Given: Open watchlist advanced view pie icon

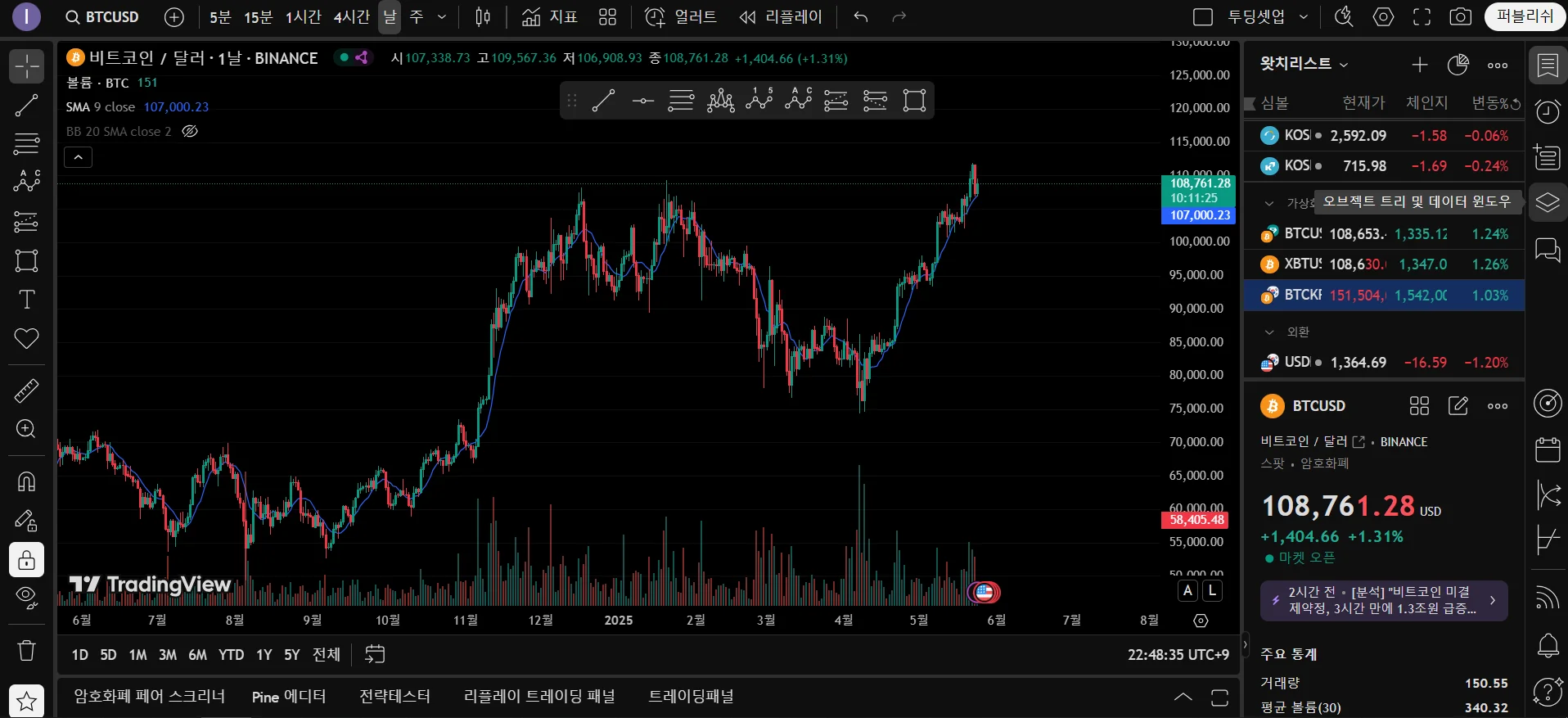Looking at the screenshot, I should pos(1458,65).
